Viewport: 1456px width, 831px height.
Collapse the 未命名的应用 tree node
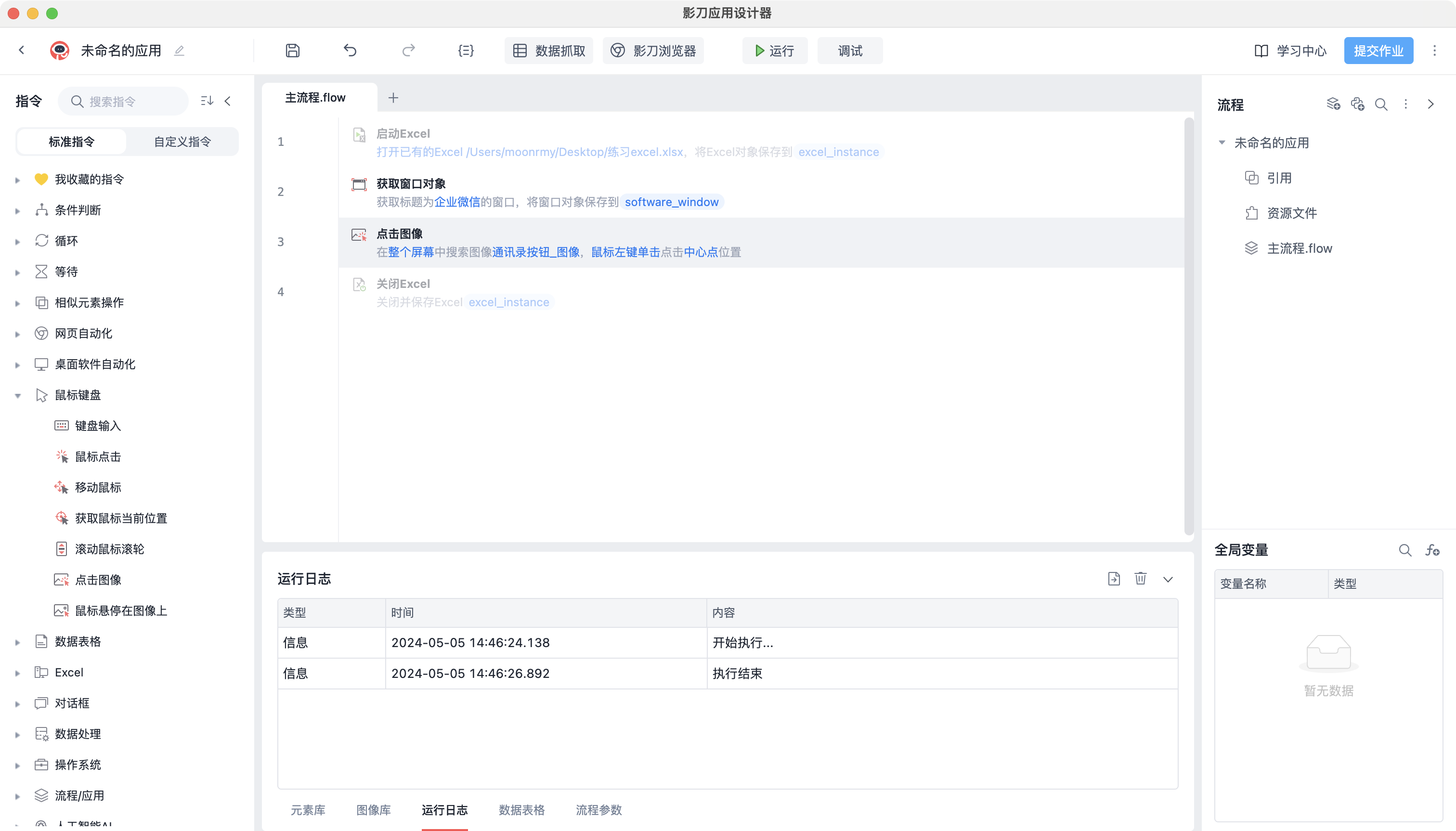pyautogui.click(x=1222, y=143)
